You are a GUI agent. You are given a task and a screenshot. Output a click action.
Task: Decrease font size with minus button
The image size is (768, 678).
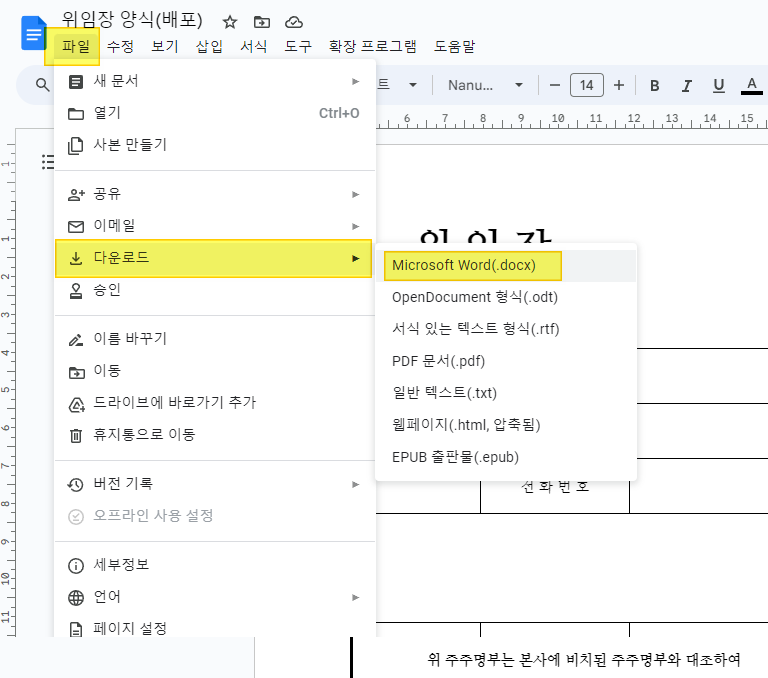click(554, 85)
